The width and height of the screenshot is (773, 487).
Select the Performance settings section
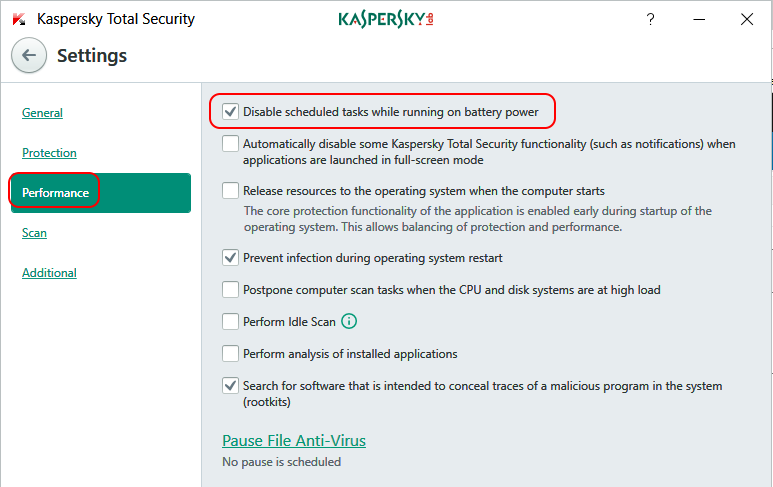click(x=56, y=193)
